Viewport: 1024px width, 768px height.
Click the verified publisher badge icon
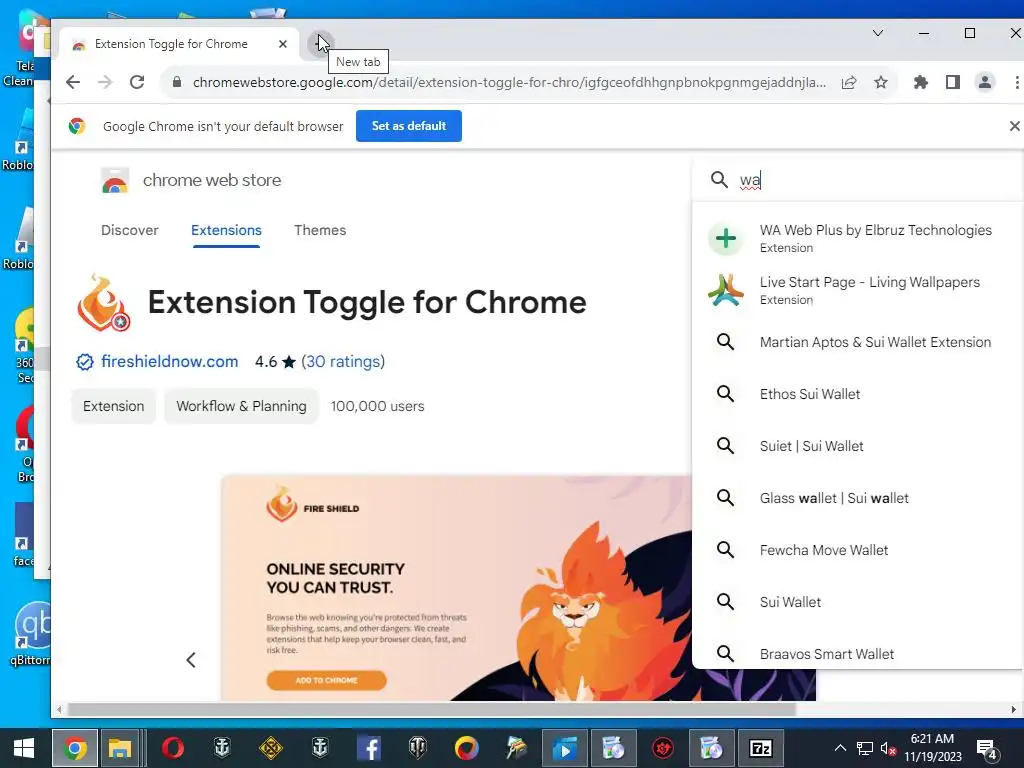(85, 362)
